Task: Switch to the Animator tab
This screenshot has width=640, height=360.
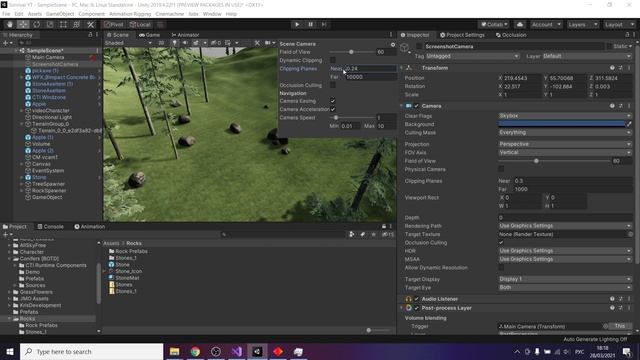Action: click(185, 35)
